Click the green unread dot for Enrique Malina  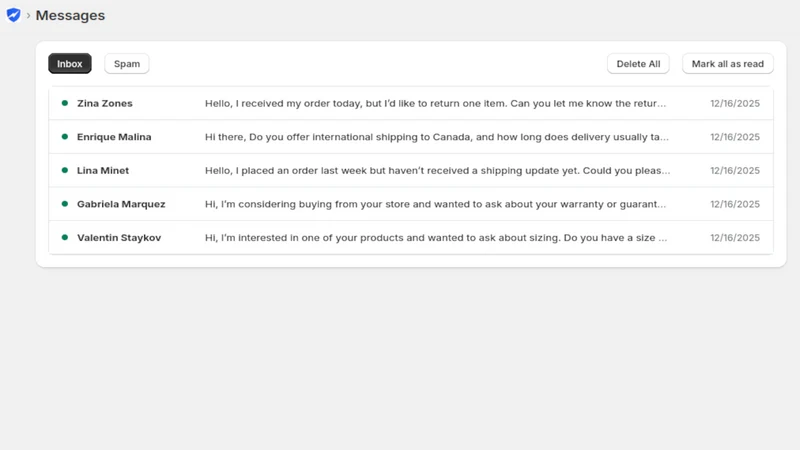click(65, 137)
